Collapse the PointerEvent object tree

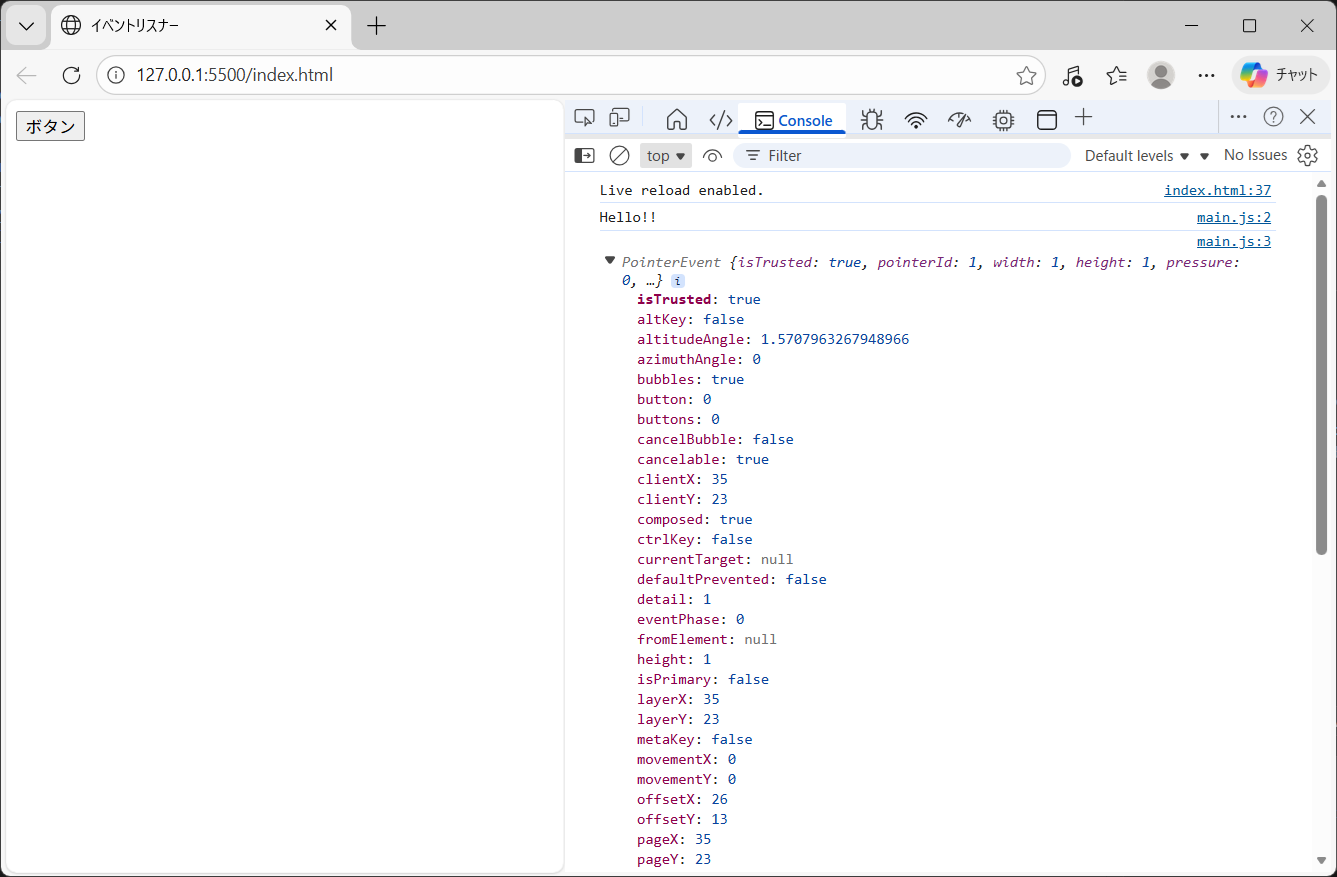click(x=610, y=261)
